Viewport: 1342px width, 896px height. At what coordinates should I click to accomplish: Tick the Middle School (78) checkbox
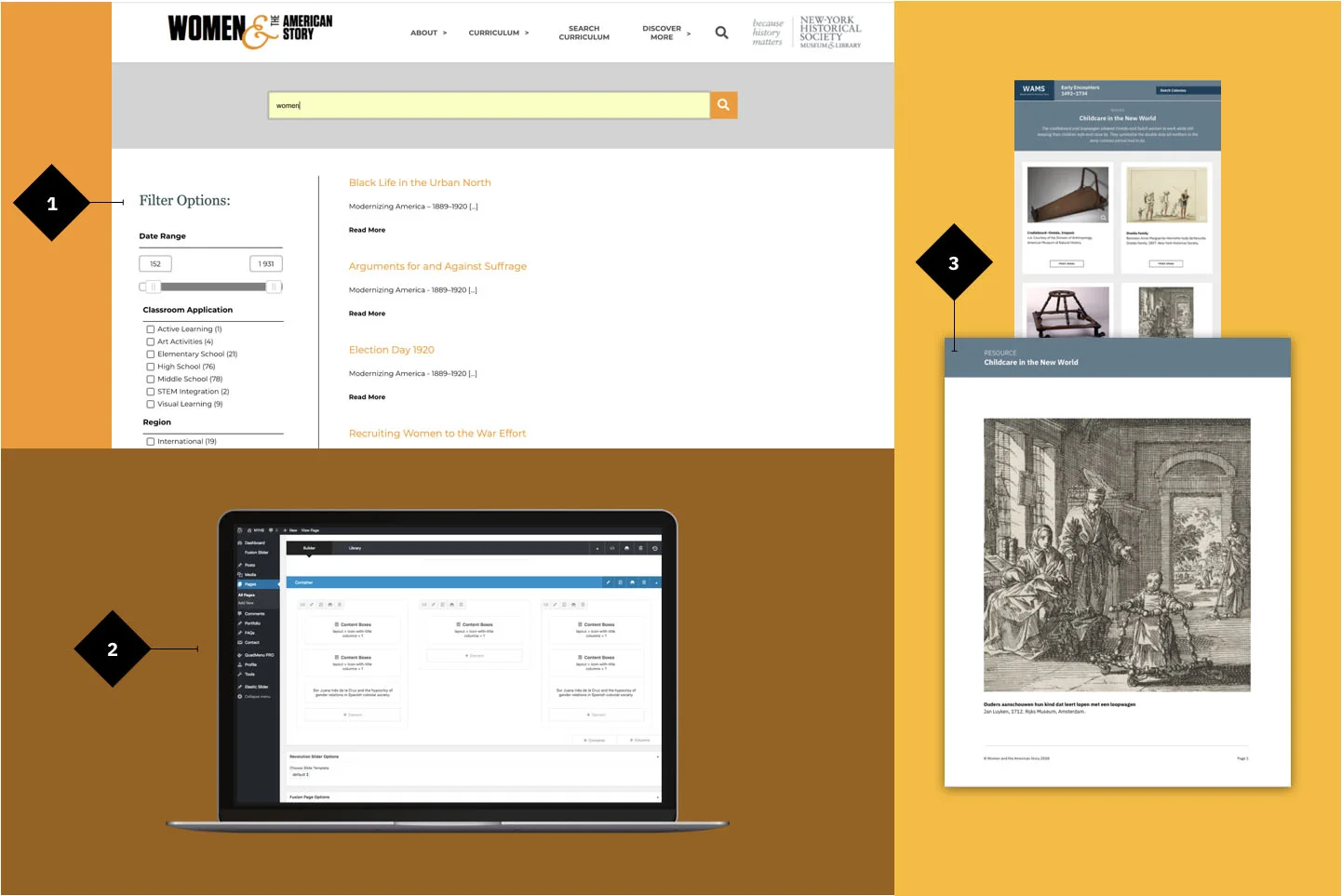(150, 379)
